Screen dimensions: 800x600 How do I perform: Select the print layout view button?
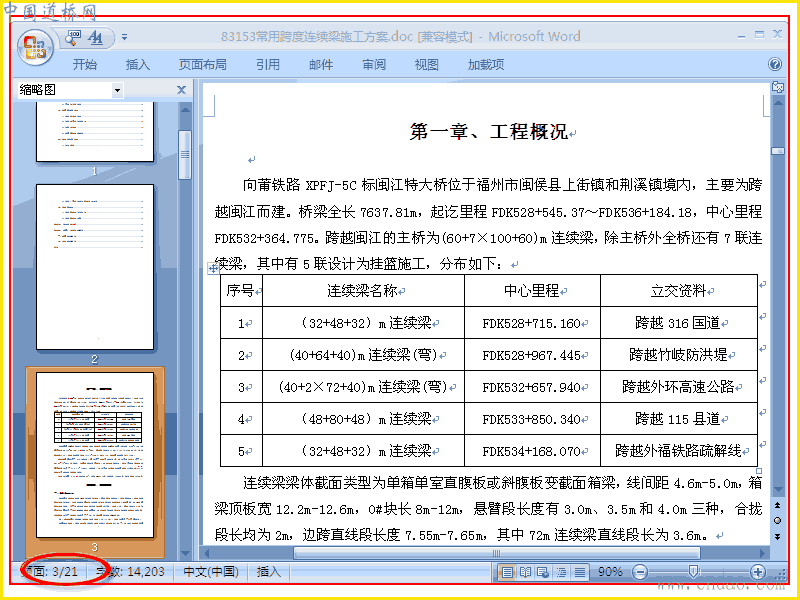(x=507, y=572)
